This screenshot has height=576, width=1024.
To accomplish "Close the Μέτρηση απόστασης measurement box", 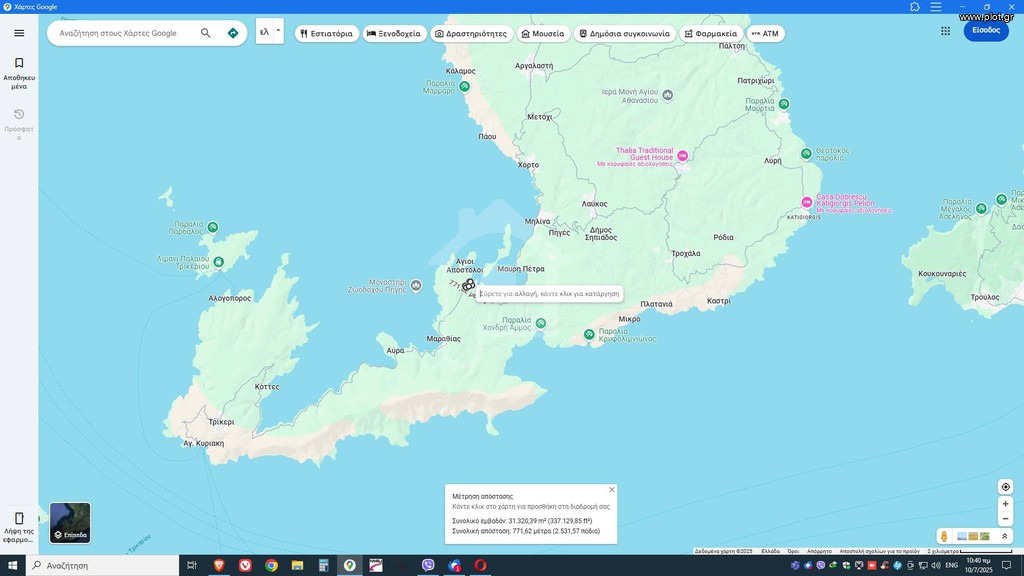I will (x=611, y=490).
